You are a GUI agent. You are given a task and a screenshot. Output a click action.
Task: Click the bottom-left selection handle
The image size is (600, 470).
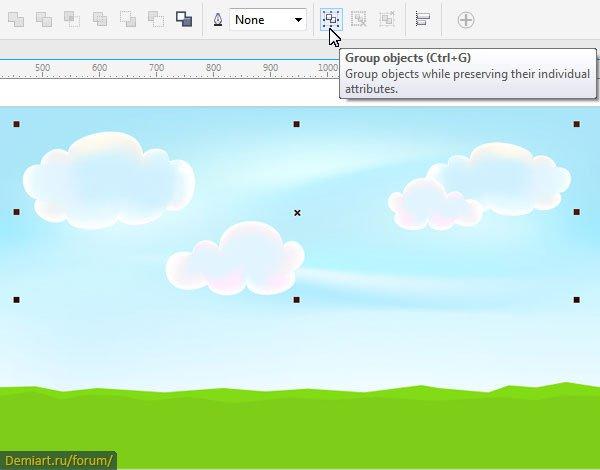[16, 300]
